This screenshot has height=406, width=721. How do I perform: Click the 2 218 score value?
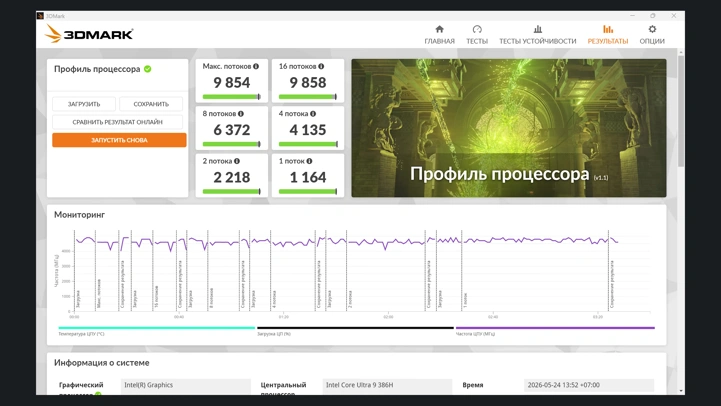231,177
